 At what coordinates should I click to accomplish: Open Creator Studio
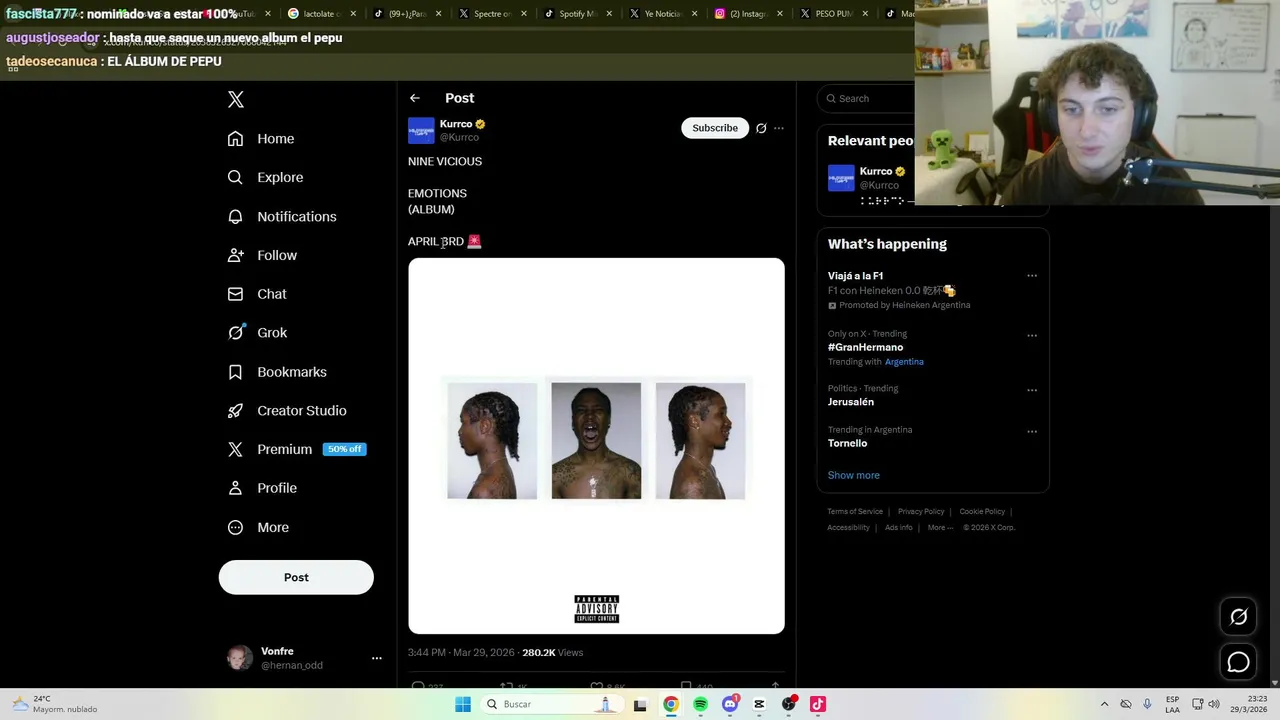pos(287,411)
